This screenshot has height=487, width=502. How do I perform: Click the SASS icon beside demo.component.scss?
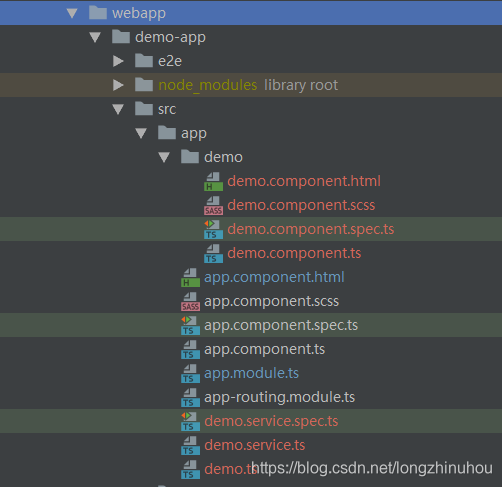click(x=213, y=206)
